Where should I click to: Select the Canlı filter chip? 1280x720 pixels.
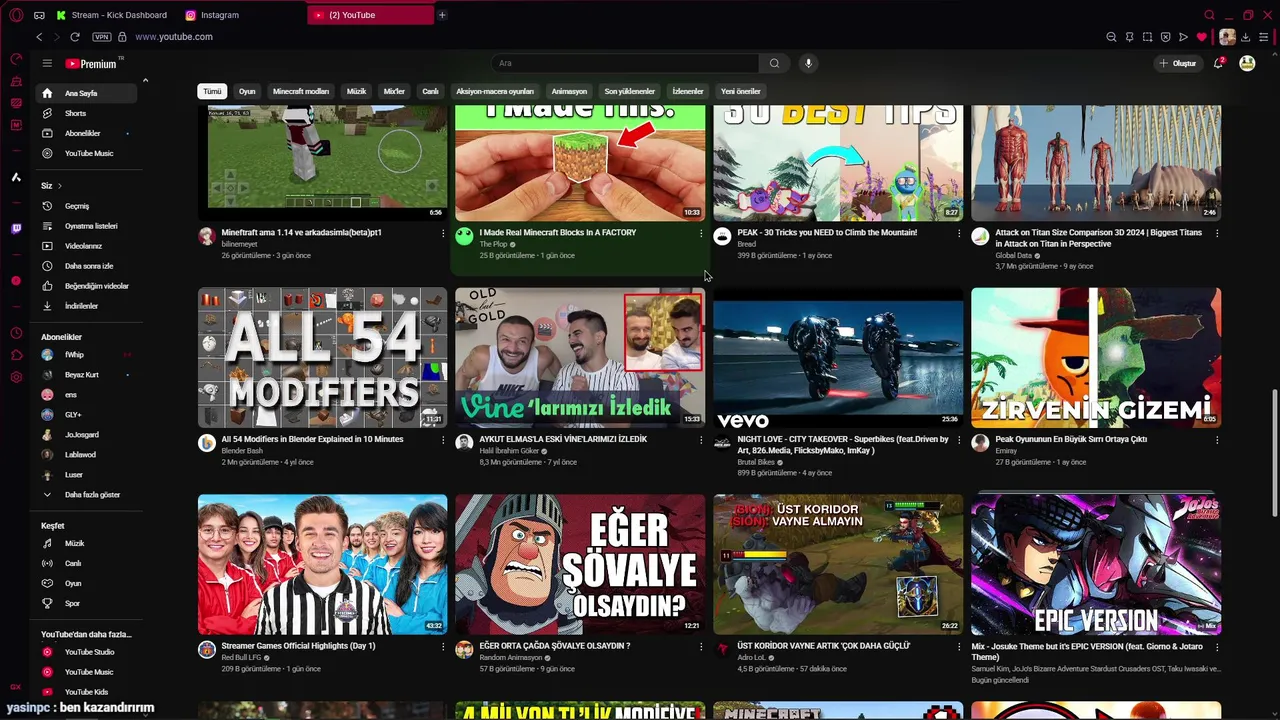tap(430, 91)
